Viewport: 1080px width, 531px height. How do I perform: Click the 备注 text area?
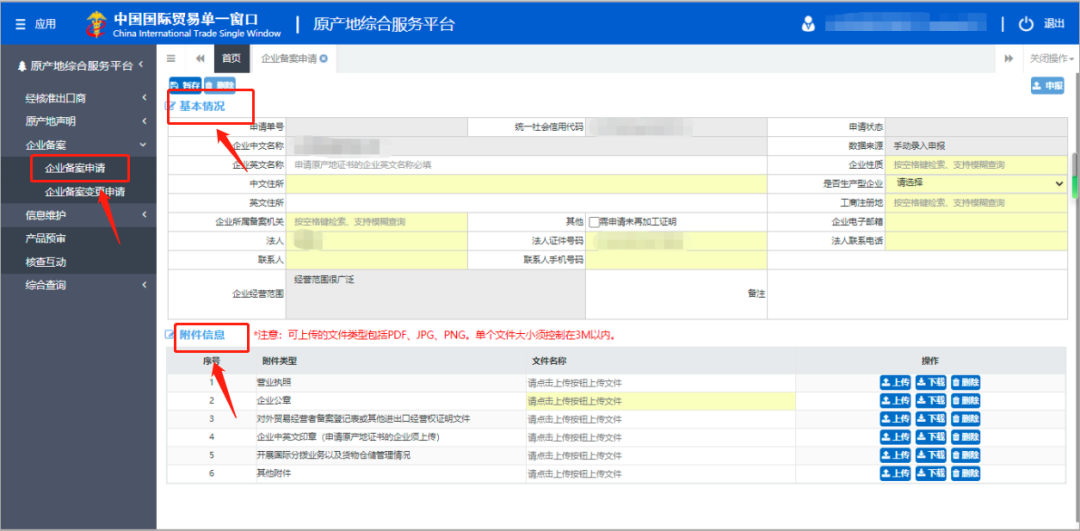(x=918, y=294)
